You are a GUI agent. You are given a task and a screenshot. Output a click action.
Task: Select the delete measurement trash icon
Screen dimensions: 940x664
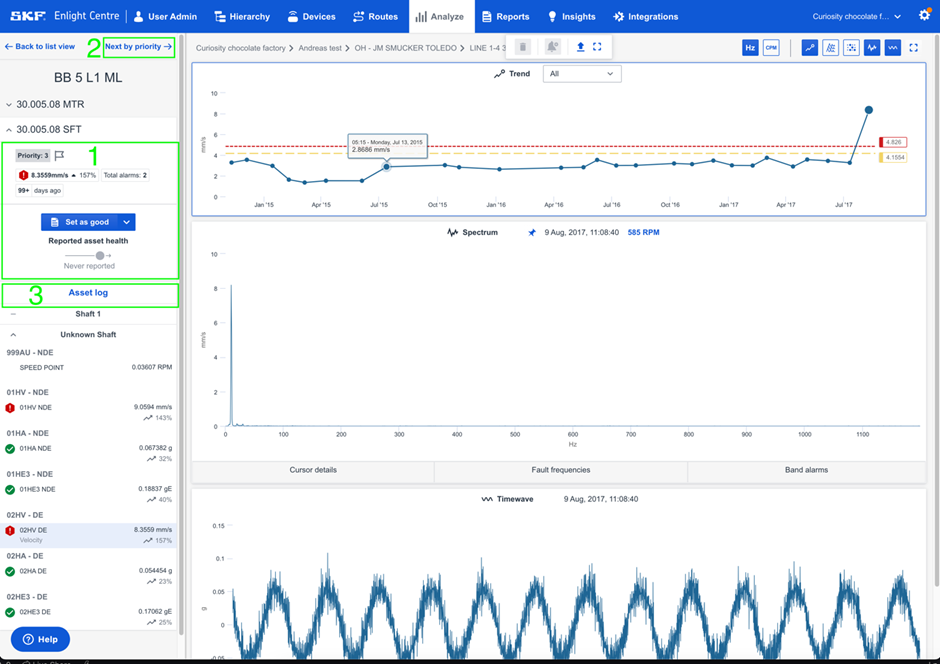pos(522,47)
